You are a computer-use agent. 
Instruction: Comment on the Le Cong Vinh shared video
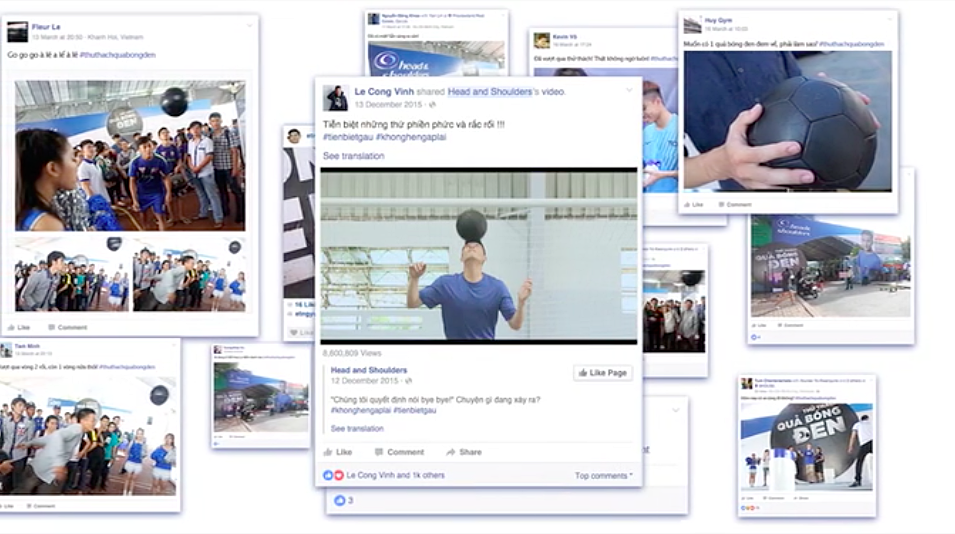400,452
